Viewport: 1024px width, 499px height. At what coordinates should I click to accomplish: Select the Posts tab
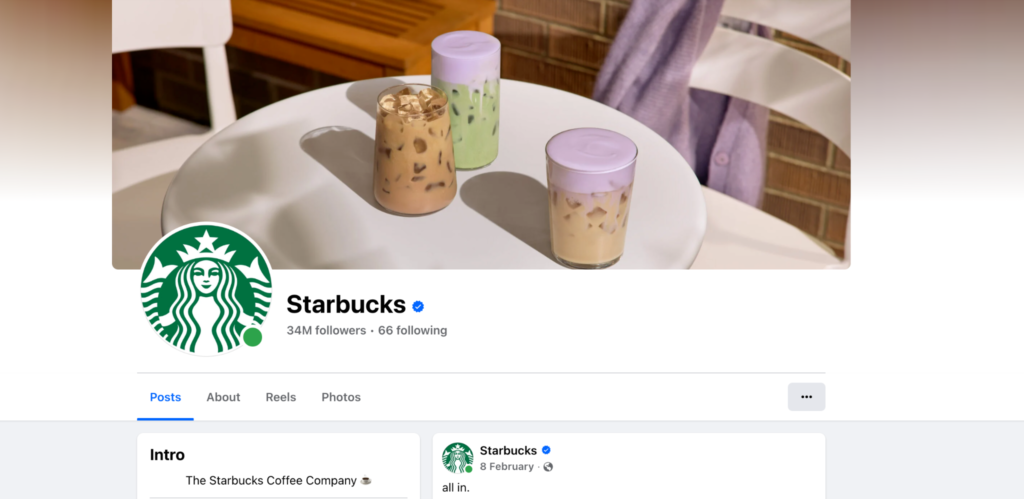pyautogui.click(x=165, y=397)
